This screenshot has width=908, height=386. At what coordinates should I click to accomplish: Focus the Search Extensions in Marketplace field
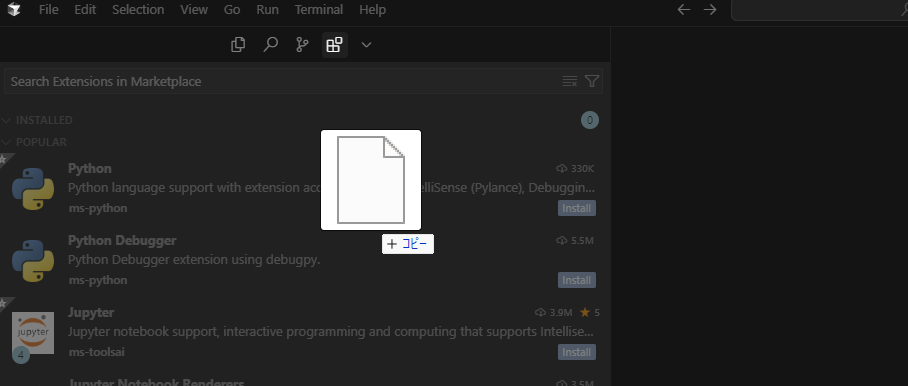coord(284,81)
